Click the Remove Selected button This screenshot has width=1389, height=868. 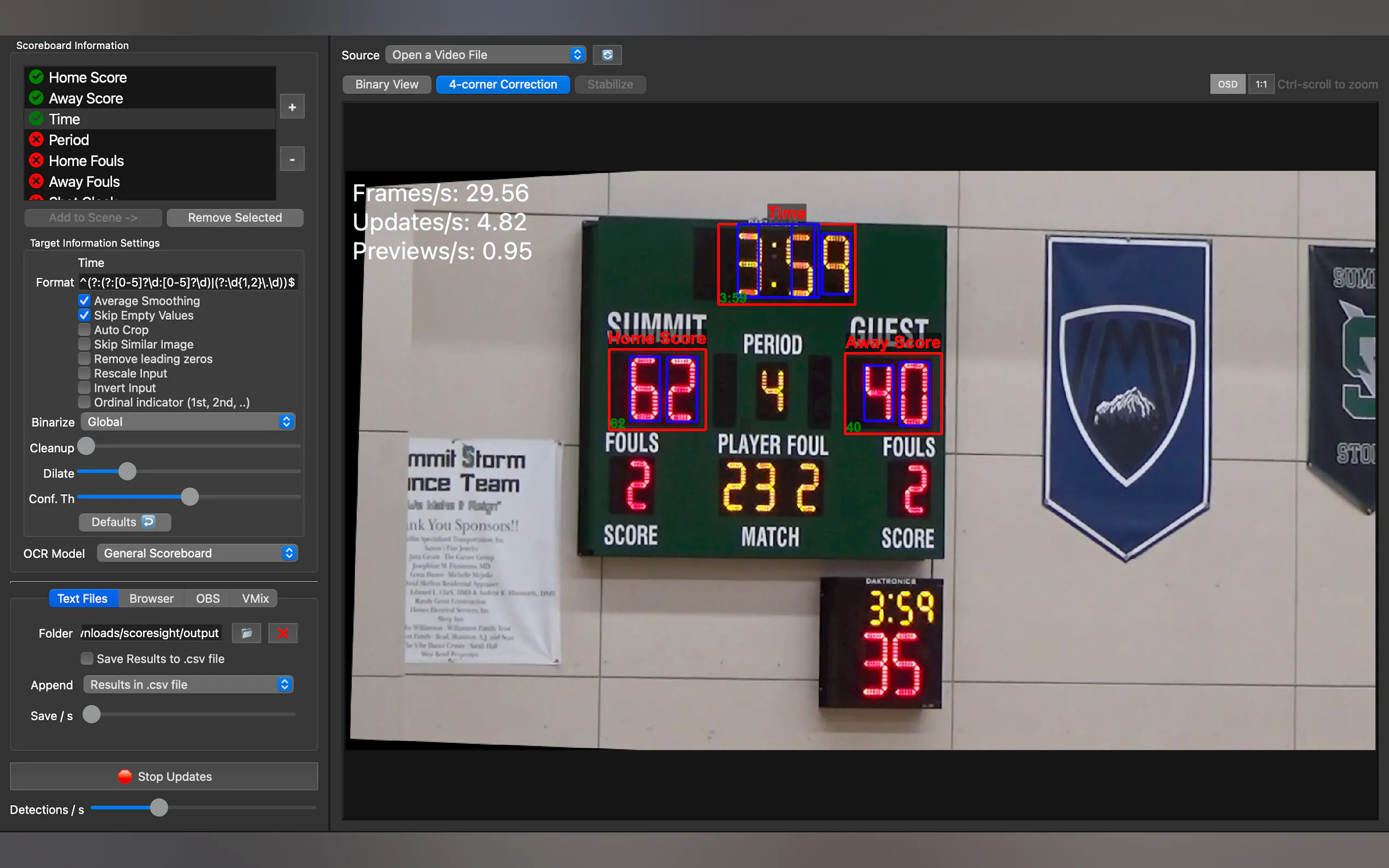click(235, 218)
